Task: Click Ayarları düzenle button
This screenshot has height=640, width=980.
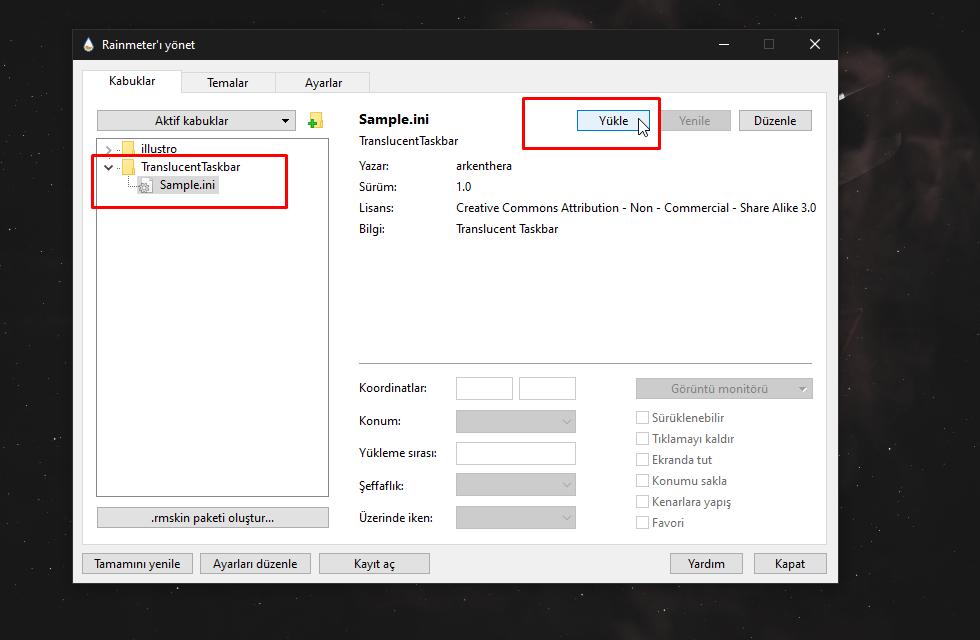Action: (x=255, y=564)
